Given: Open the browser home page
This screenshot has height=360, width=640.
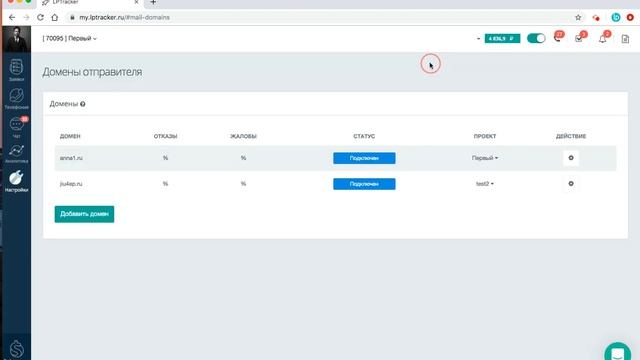Looking at the screenshot, I should tap(55, 18).
